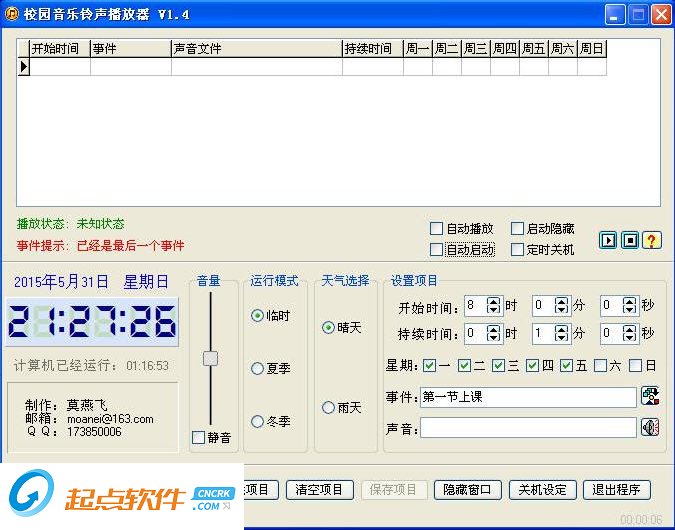Select the row indicator arrow in table
Image resolution: width=675 pixels, height=530 pixels.
[x=24, y=67]
